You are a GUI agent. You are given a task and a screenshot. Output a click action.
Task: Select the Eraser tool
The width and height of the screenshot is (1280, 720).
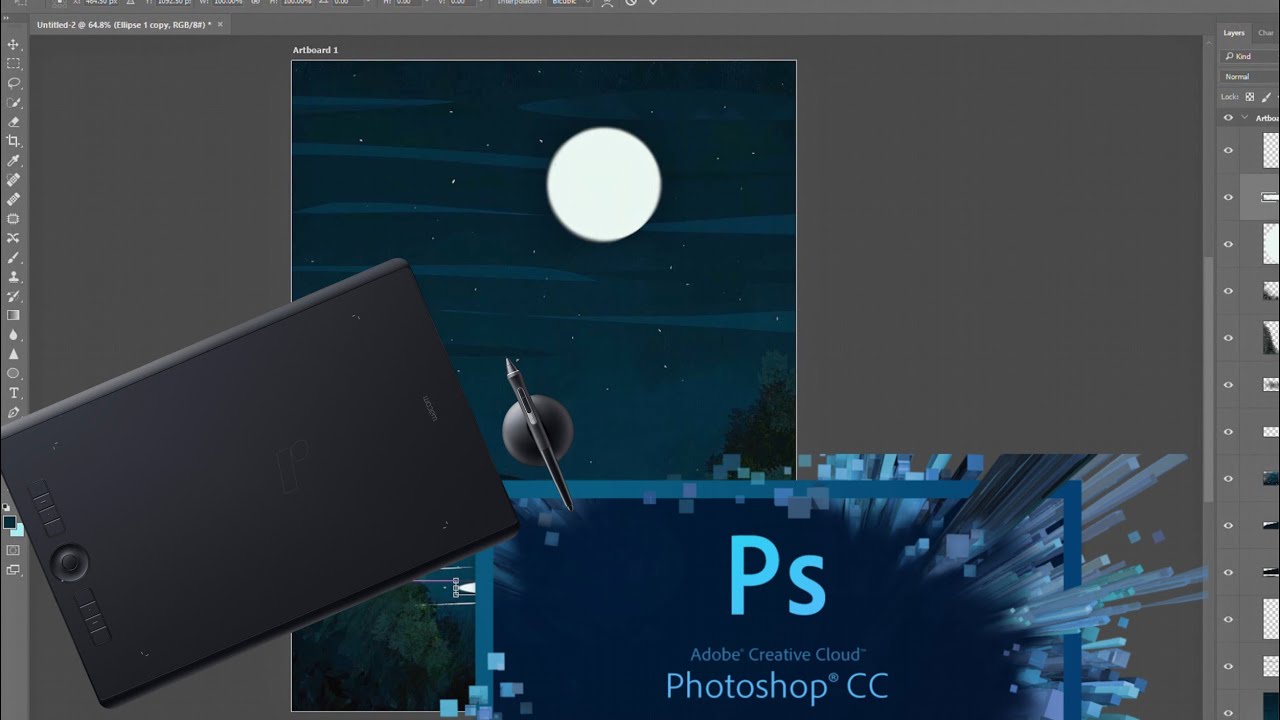pos(14,122)
